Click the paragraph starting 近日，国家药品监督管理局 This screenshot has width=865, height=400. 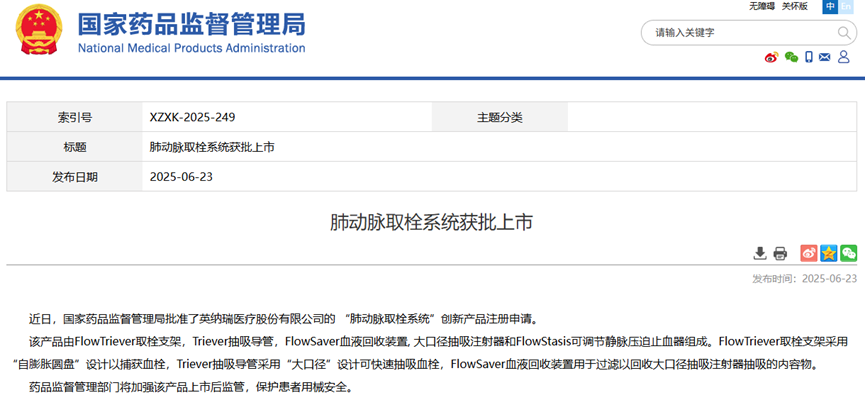pos(286,318)
